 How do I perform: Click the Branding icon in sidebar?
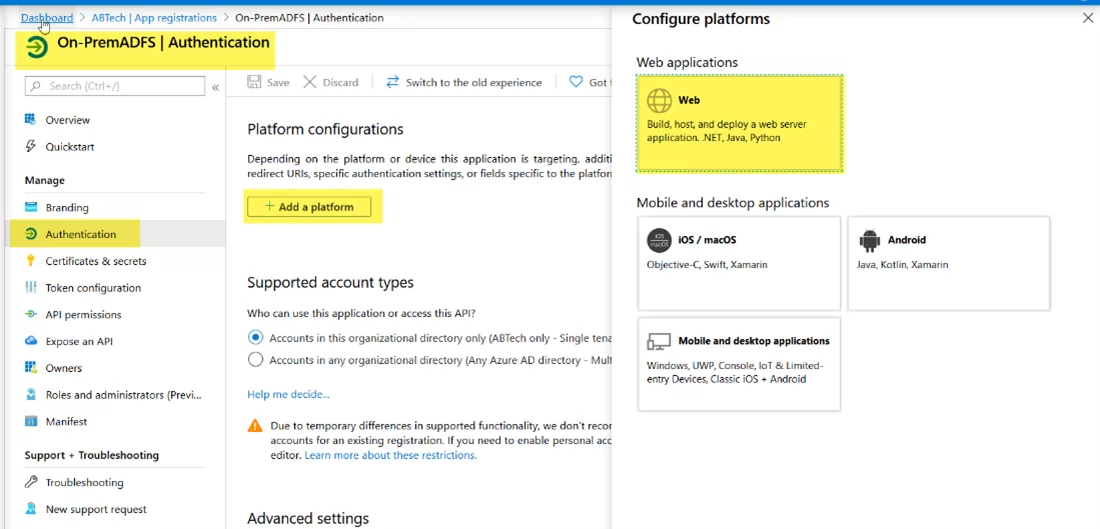click(31, 208)
